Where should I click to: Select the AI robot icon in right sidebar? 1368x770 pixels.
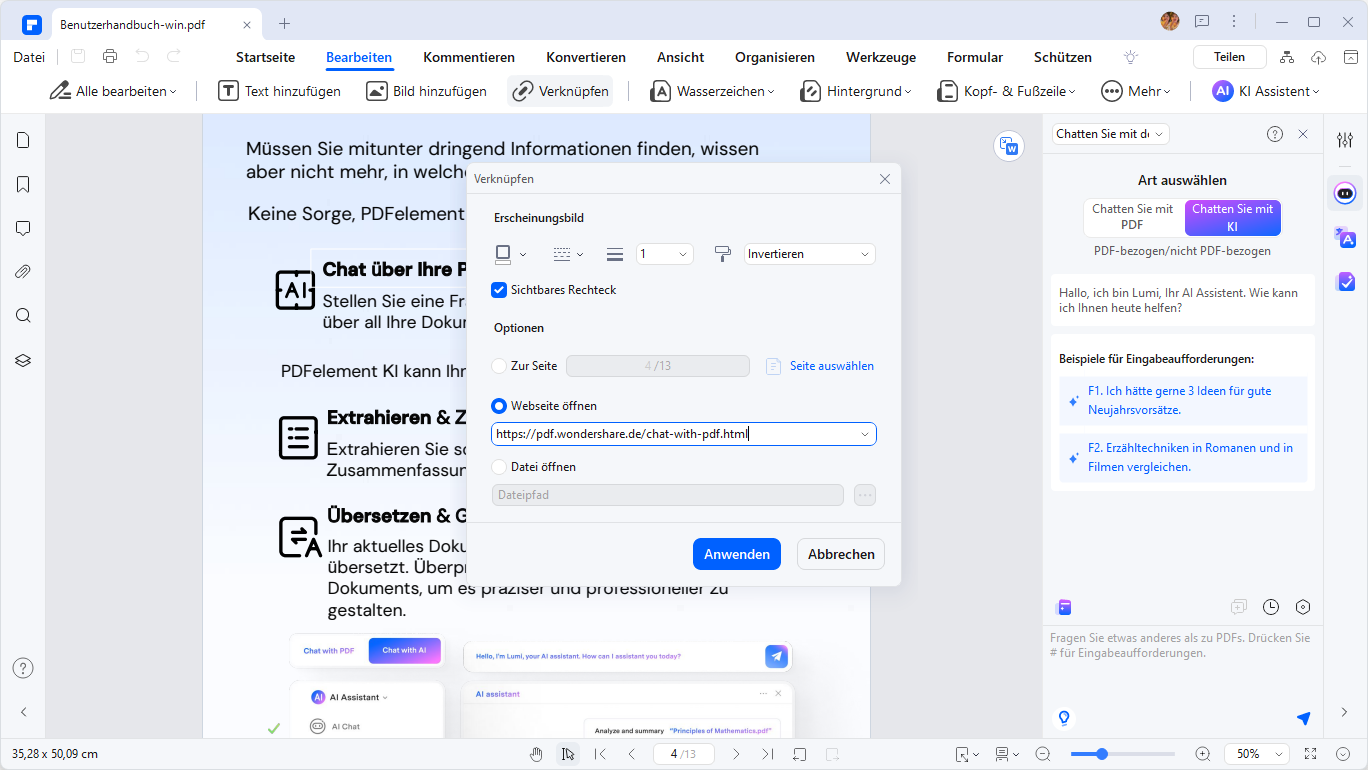click(x=1345, y=192)
